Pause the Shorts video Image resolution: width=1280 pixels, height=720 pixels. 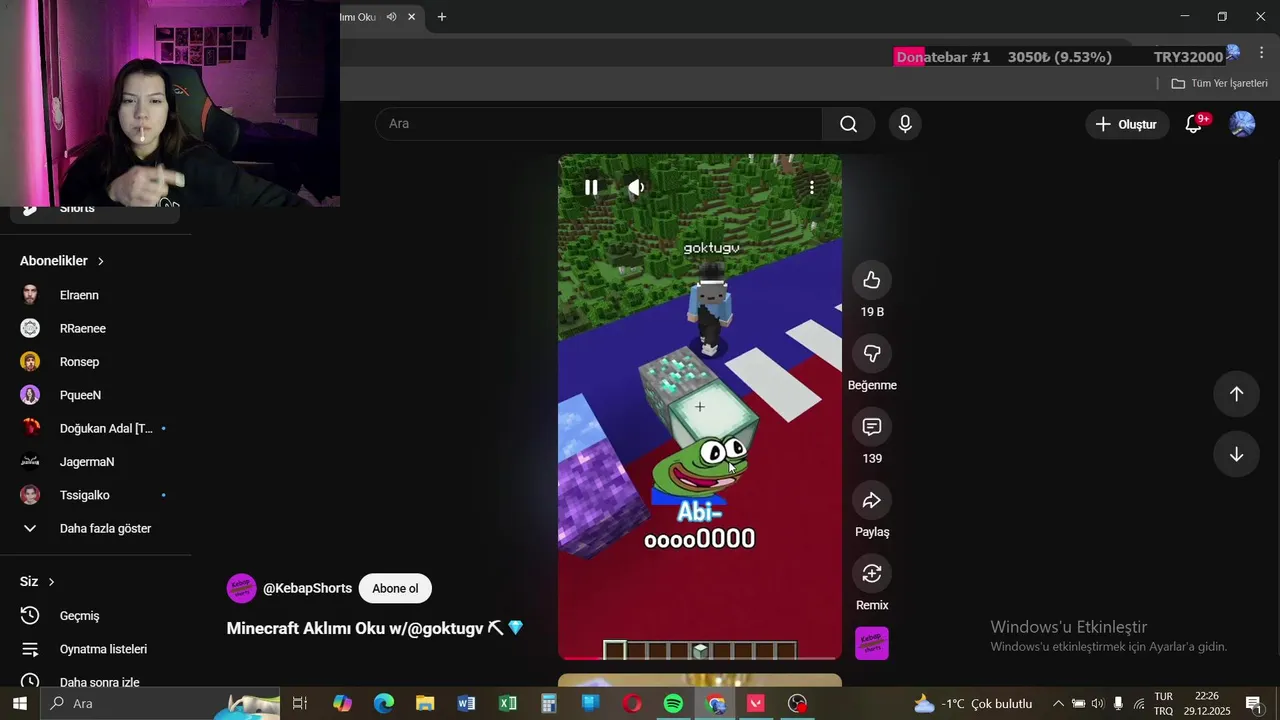coord(591,187)
